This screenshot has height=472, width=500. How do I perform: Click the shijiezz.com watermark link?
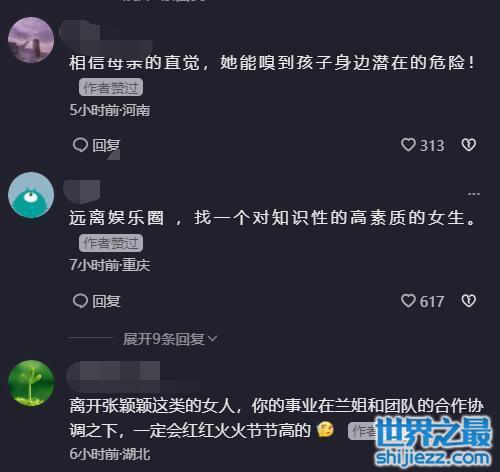433,458
